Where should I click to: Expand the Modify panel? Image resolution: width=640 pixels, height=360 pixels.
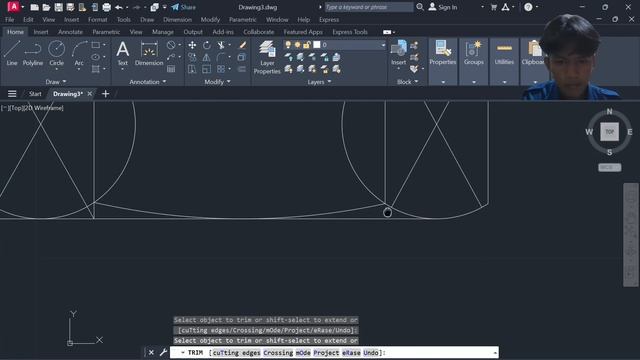[217, 82]
